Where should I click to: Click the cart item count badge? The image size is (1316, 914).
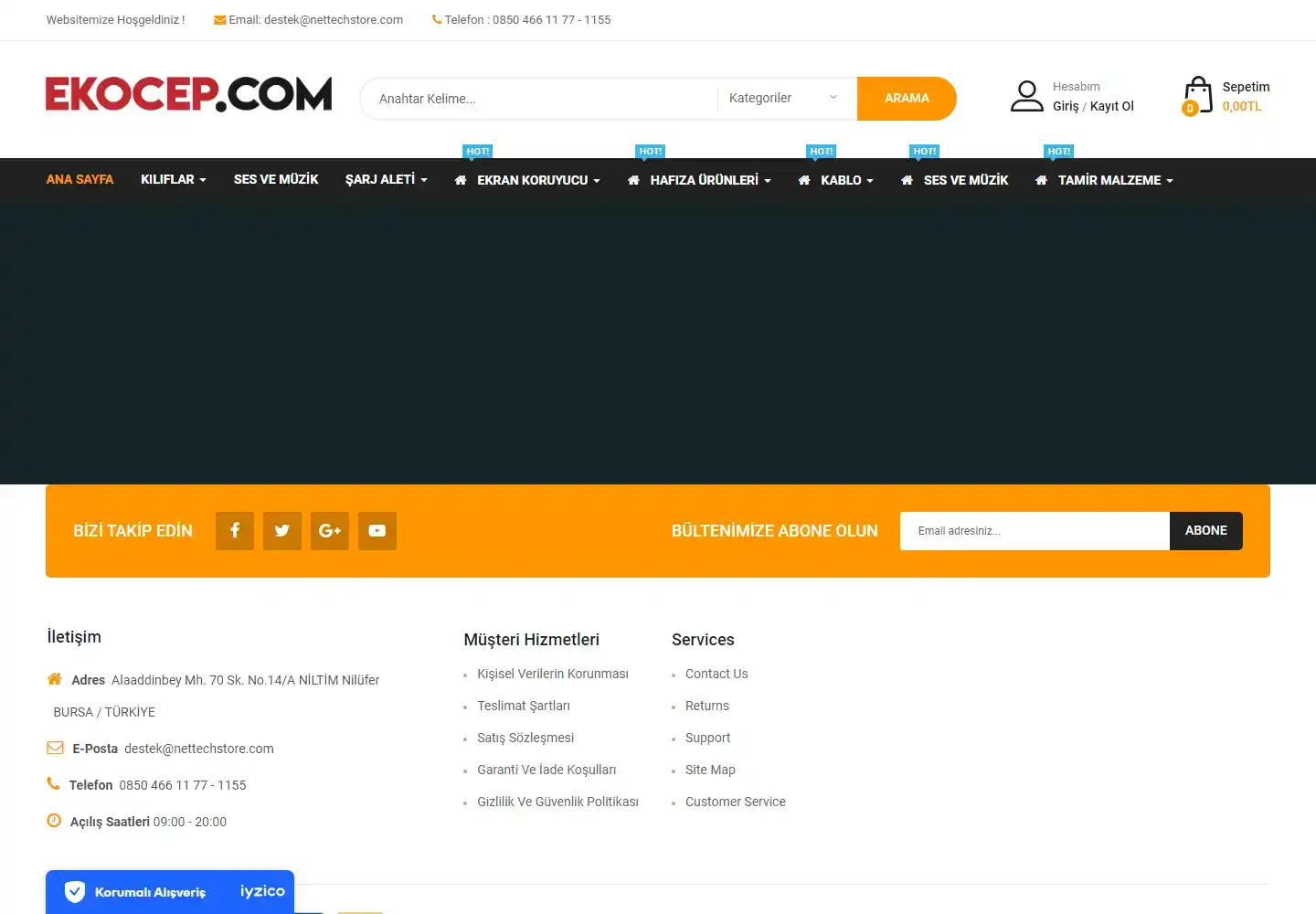pos(1190,109)
